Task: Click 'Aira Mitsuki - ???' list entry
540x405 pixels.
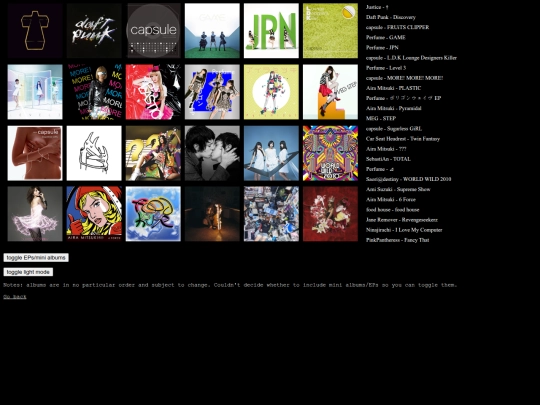Action: 386,149
